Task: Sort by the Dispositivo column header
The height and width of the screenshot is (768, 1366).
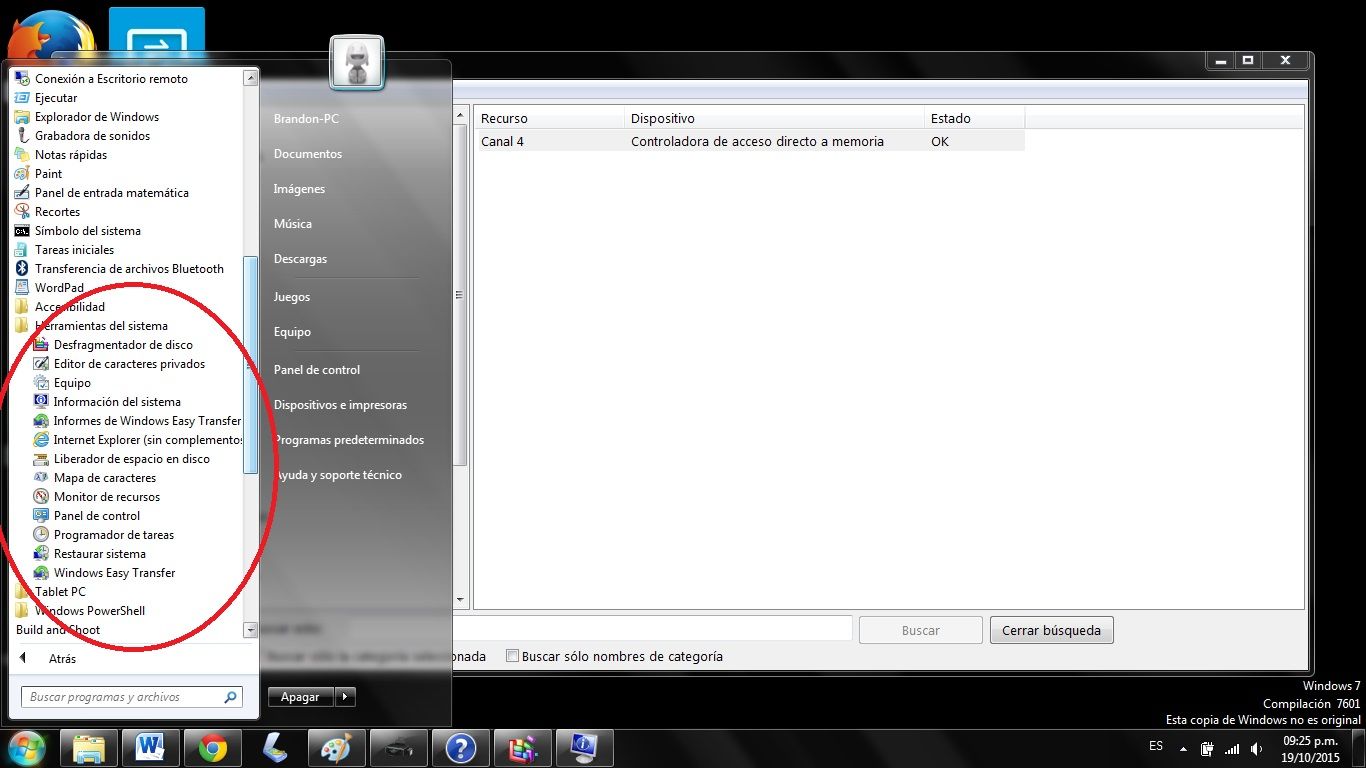Action: tap(775, 119)
